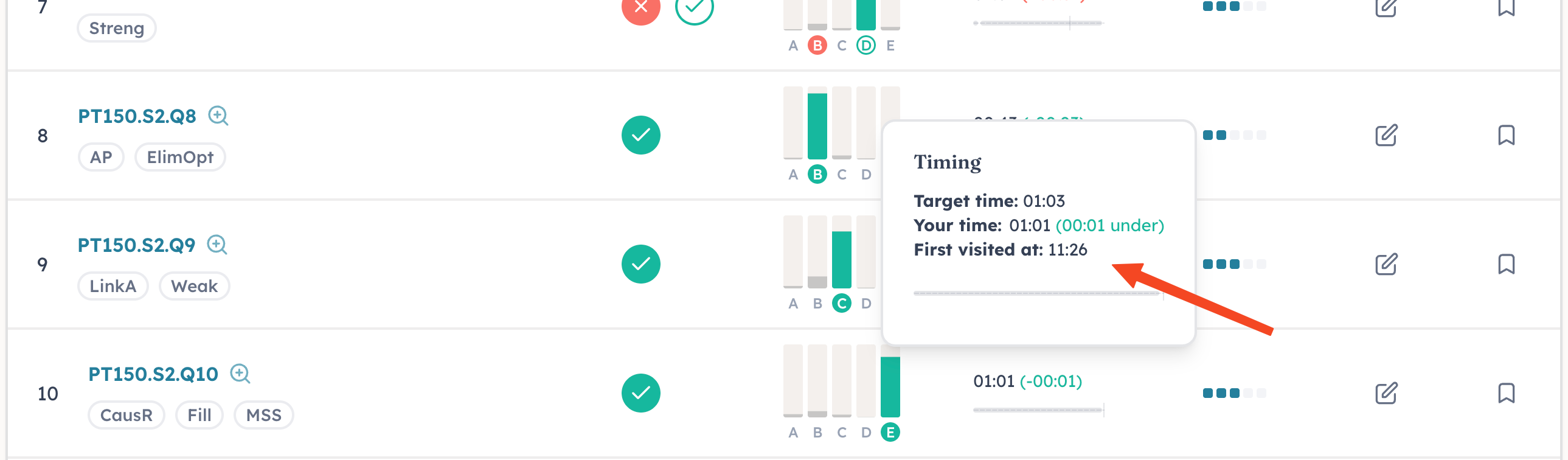Click the green correct checkmark for question 9
This screenshot has width=1568, height=460.
pos(640,264)
